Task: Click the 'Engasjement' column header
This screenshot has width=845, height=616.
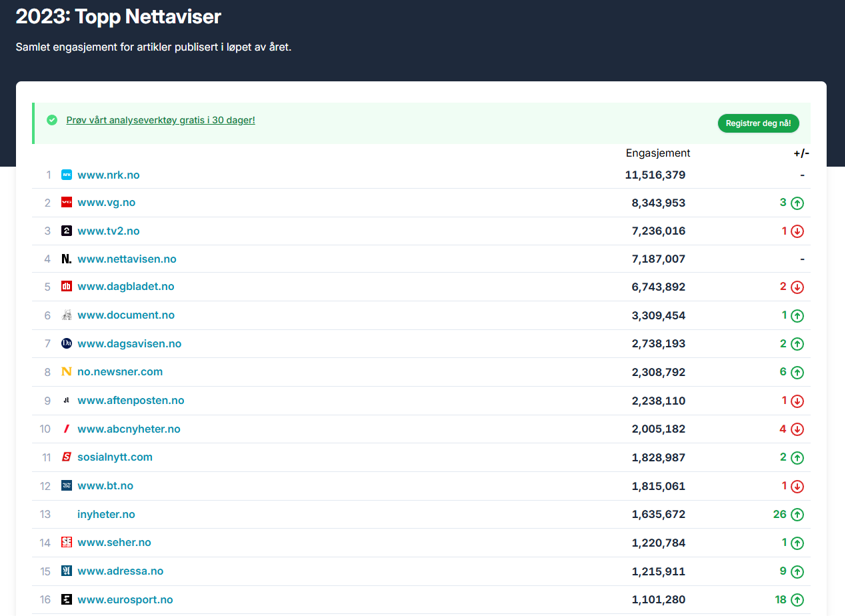Action: pyautogui.click(x=657, y=153)
